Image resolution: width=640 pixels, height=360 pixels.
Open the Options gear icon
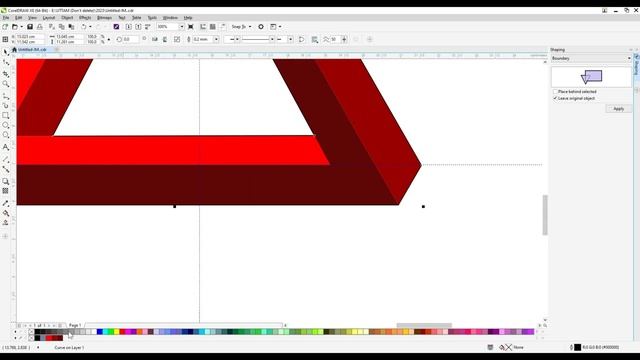[261, 27]
